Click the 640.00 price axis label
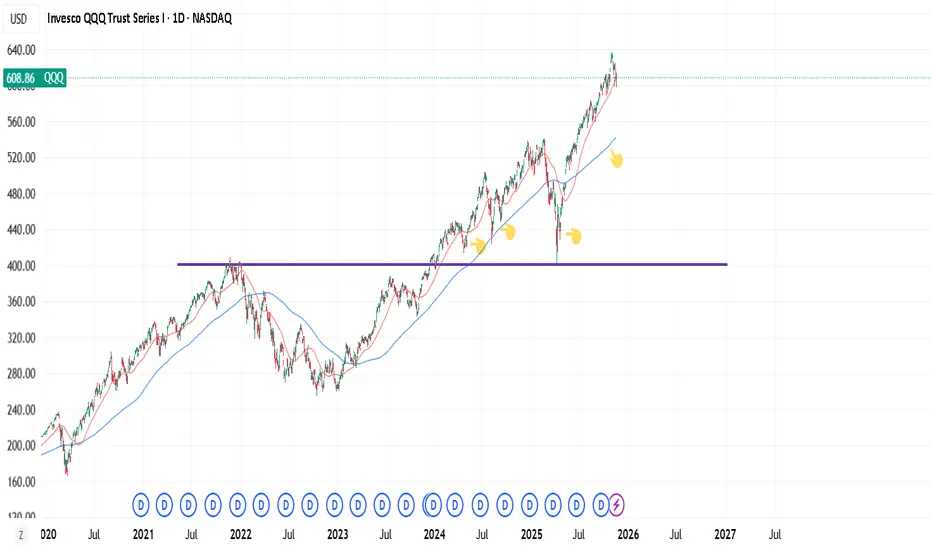This screenshot has width=932, height=550. coord(21,51)
